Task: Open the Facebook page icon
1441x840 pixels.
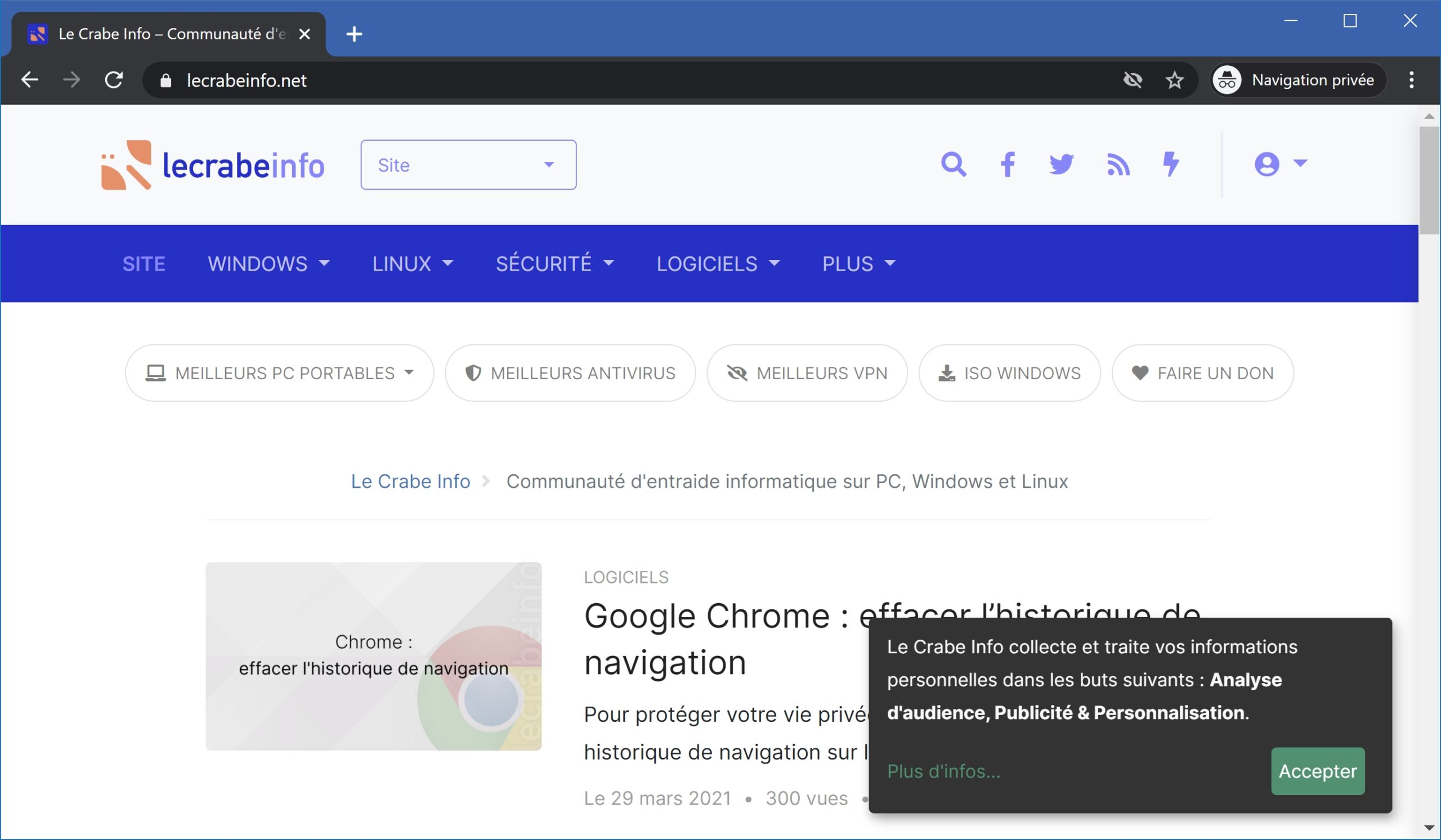Action: 1008,165
